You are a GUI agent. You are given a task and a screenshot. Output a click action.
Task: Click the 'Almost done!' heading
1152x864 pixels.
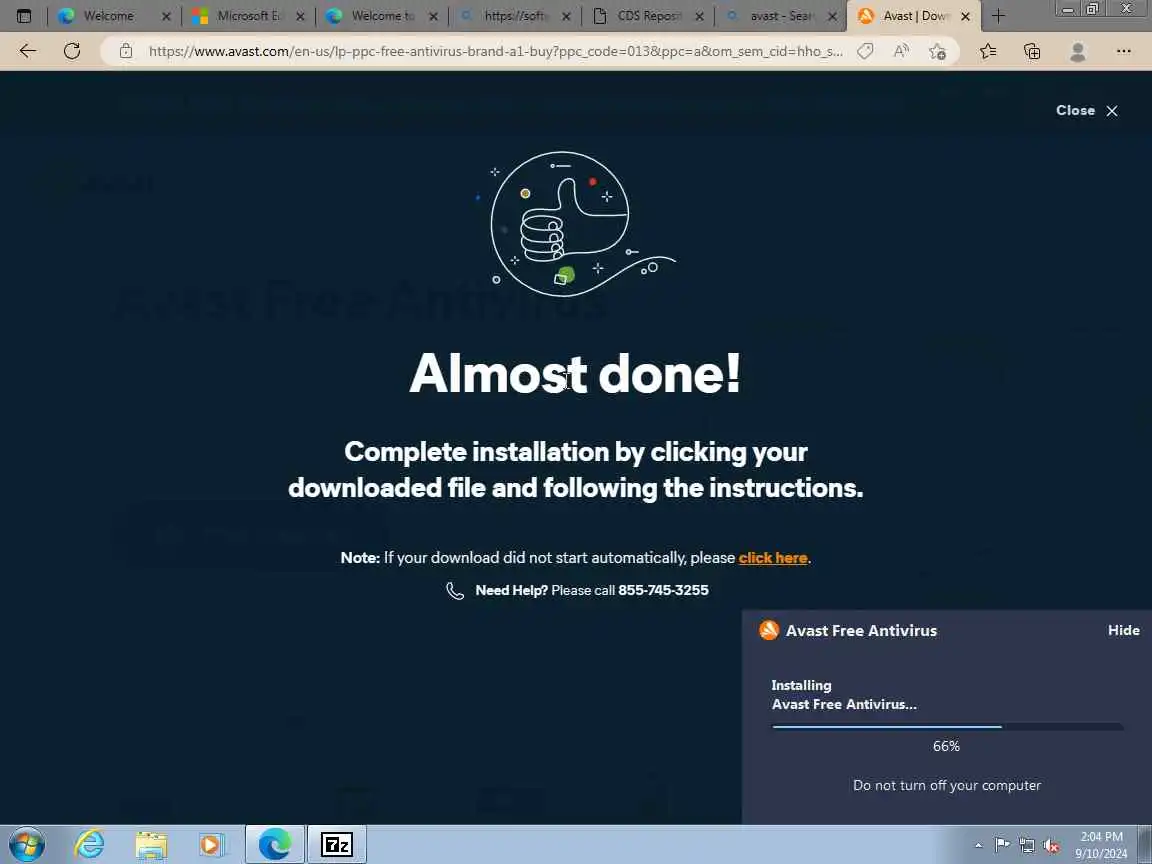575,373
